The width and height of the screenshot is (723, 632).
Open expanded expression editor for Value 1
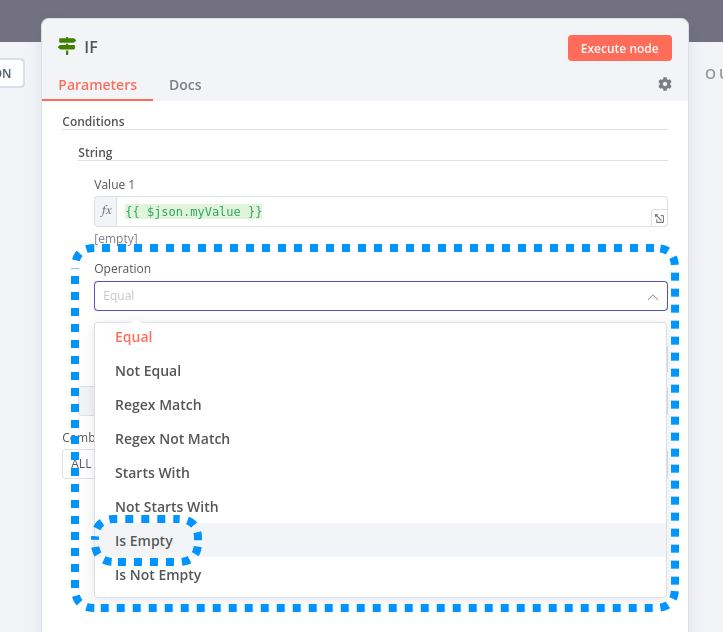pyautogui.click(x=659, y=218)
